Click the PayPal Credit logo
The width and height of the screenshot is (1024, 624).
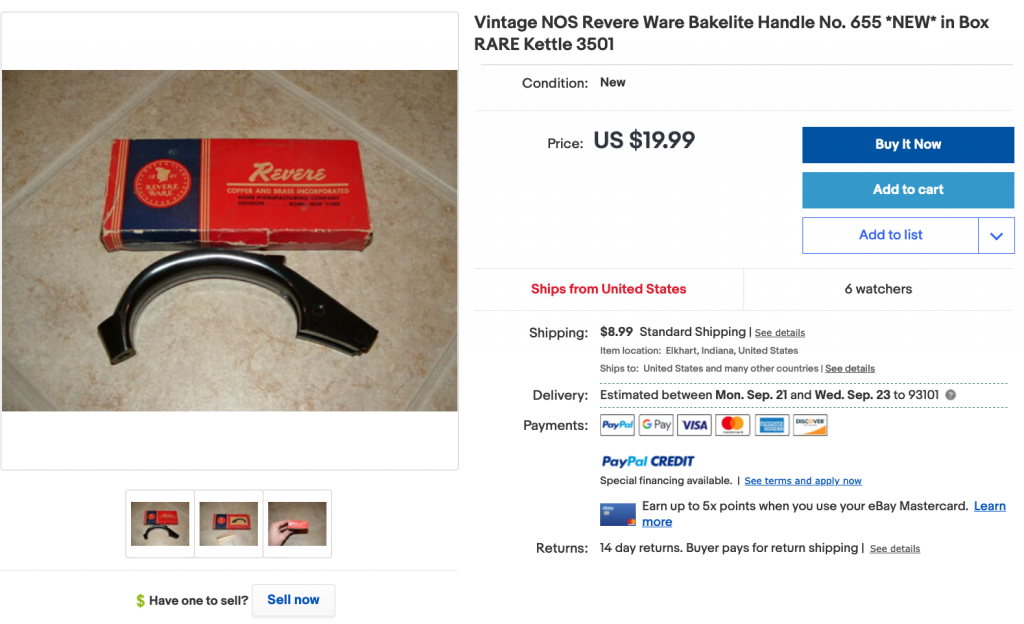(x=647, y=461)
